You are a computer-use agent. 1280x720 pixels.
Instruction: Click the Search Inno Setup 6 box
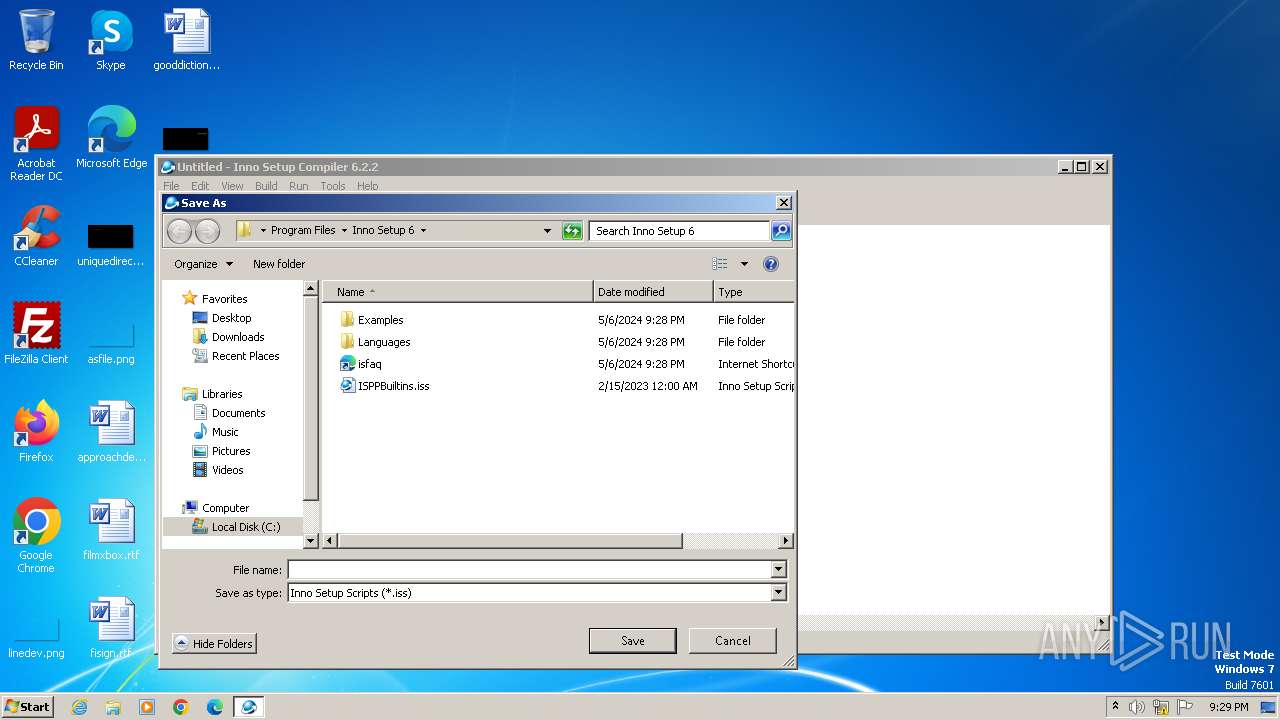coord(679,231)
